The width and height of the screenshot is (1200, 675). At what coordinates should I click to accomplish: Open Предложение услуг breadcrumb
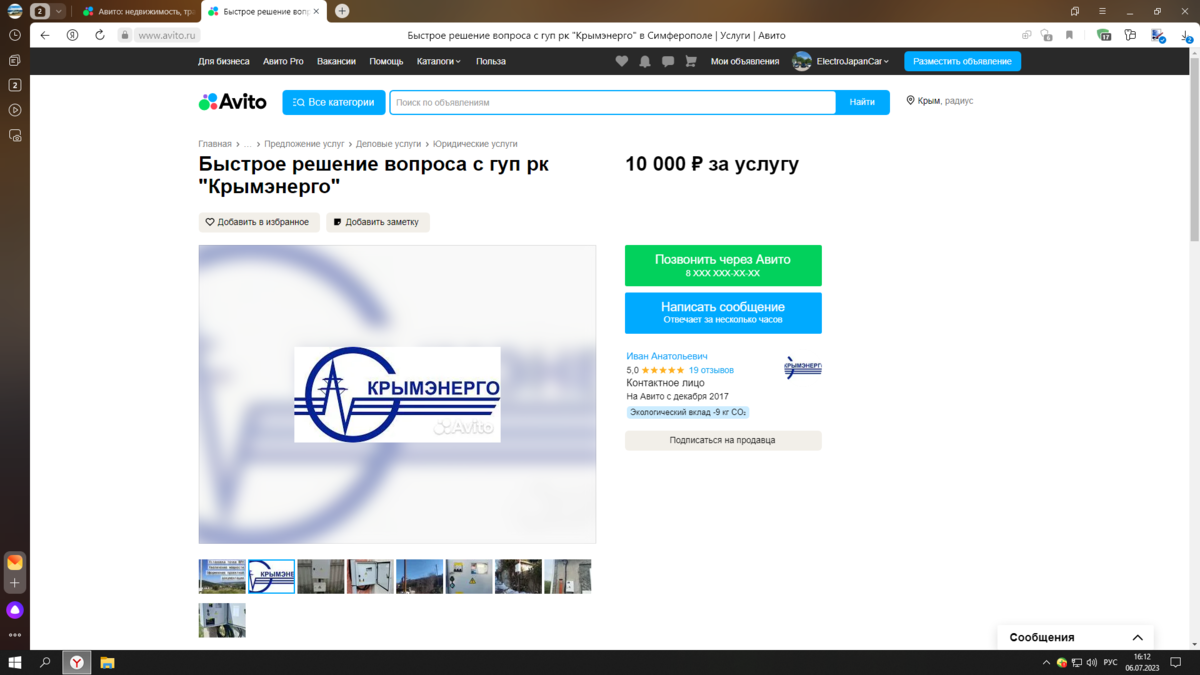pyautogui.click(x=304, y=144)
